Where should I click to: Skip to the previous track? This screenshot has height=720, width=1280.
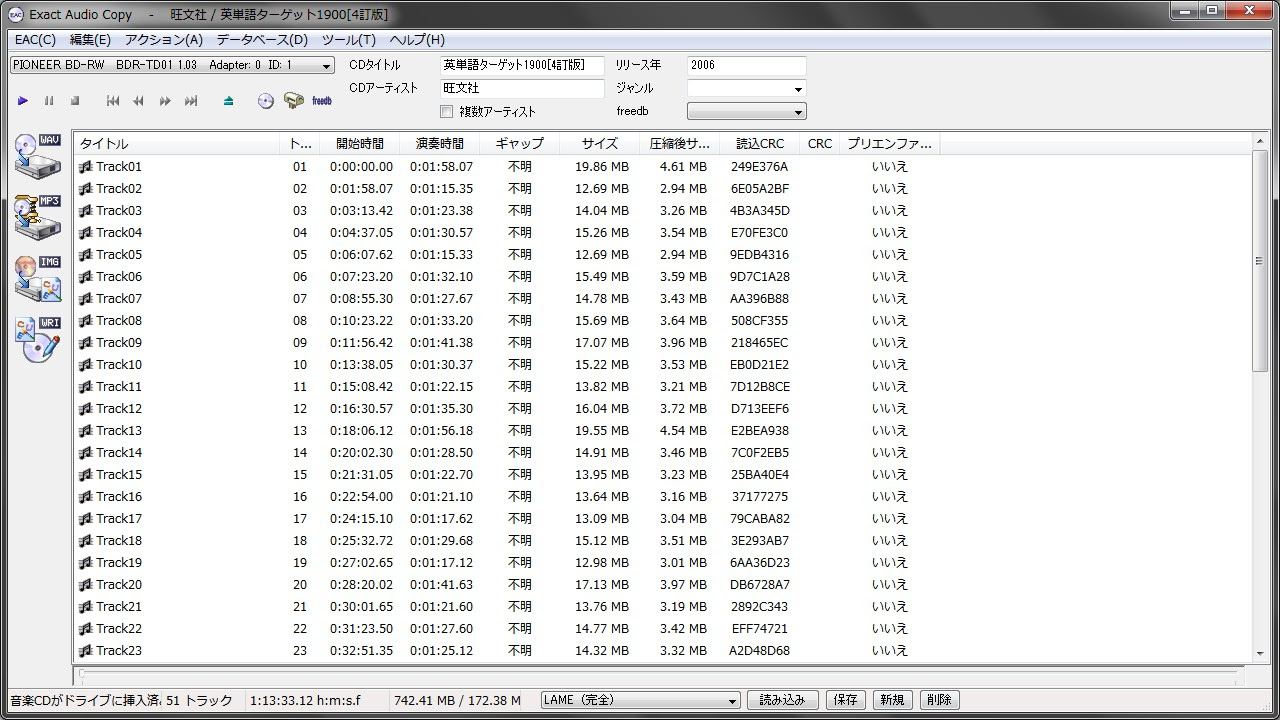pyautogui.click(x=113, y=101)
